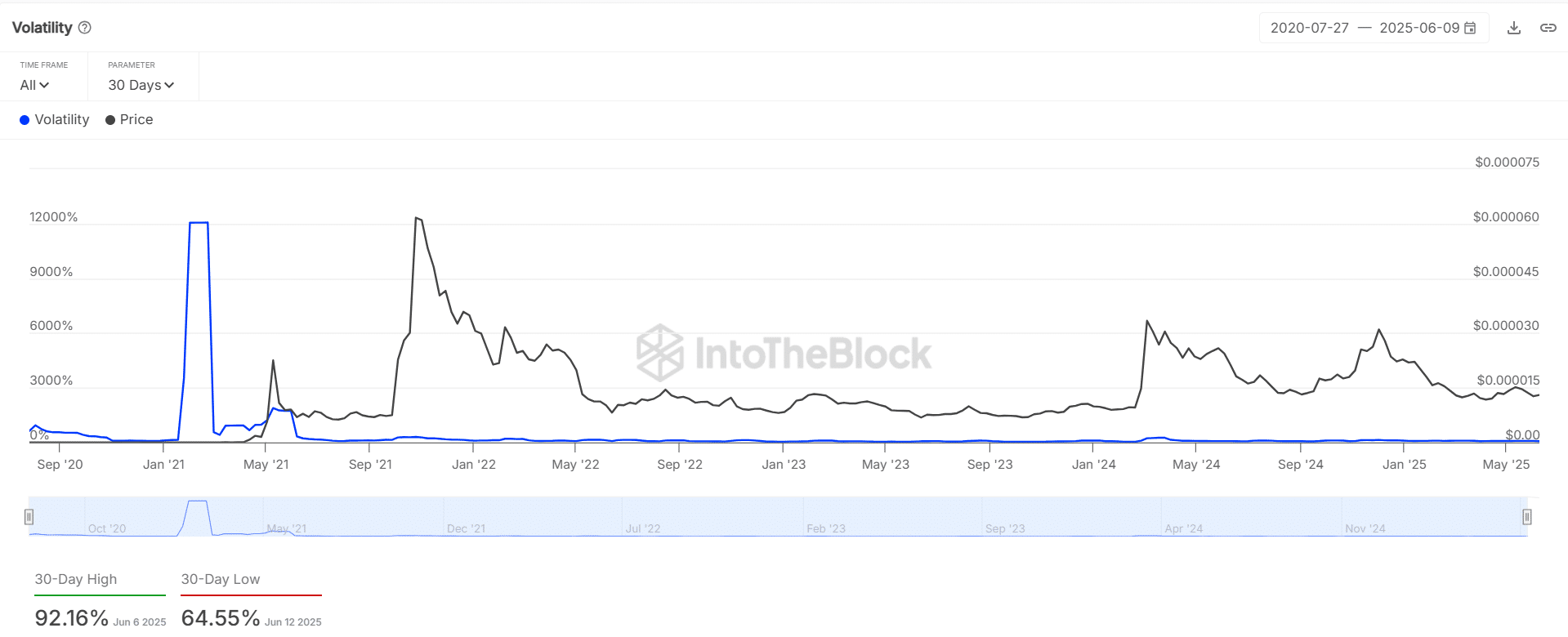1568x637 pixels.
Task: Click the right range navigator handle
Action: (x=1526, y=517)
